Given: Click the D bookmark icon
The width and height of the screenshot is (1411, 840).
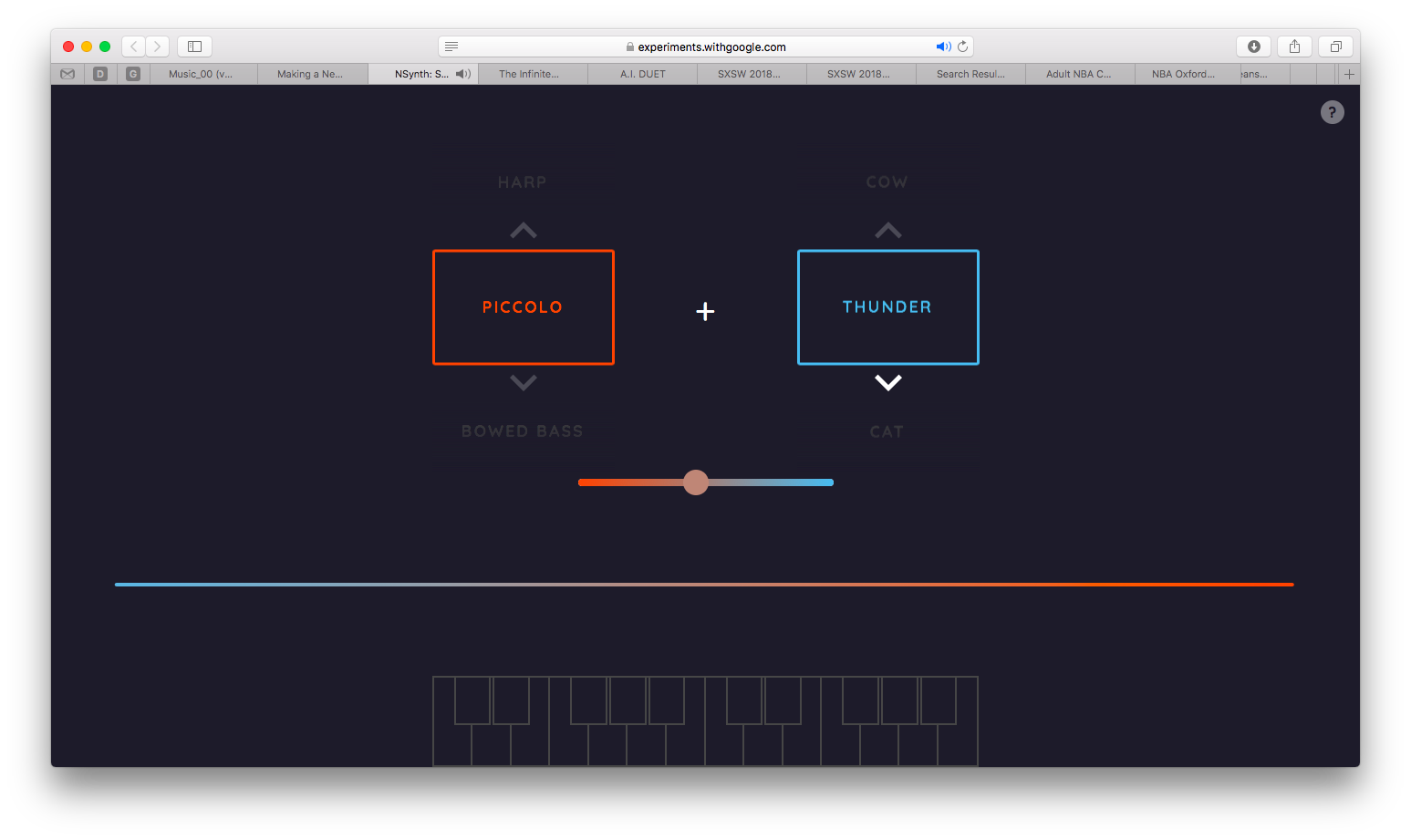Looking at the screenshot, I should pos(100,73).
